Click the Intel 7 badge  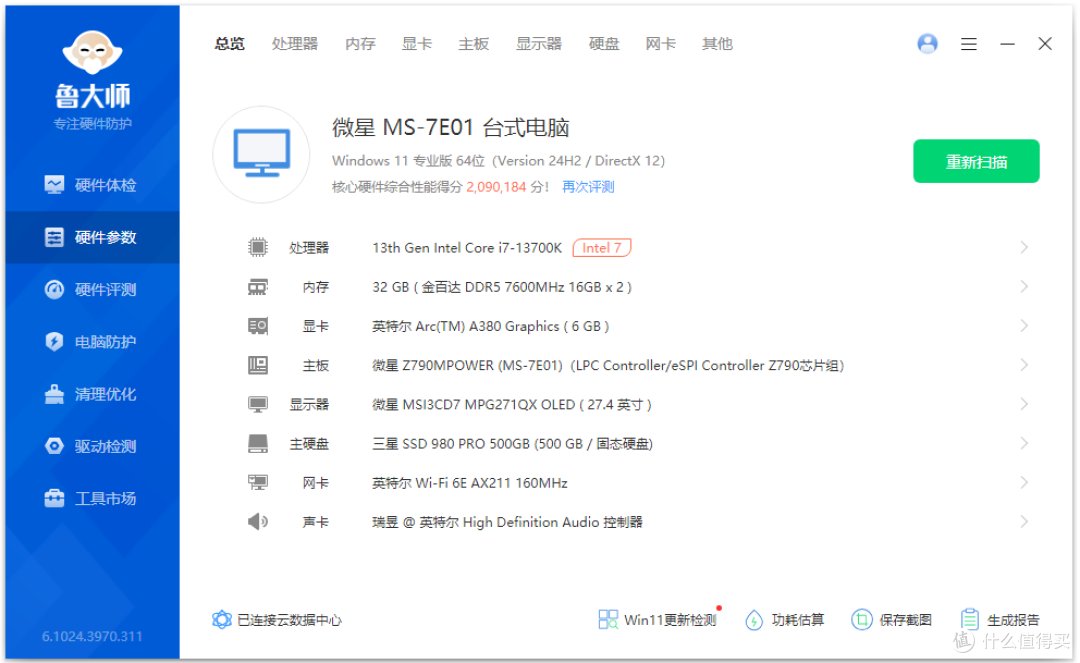click(602, 248)
